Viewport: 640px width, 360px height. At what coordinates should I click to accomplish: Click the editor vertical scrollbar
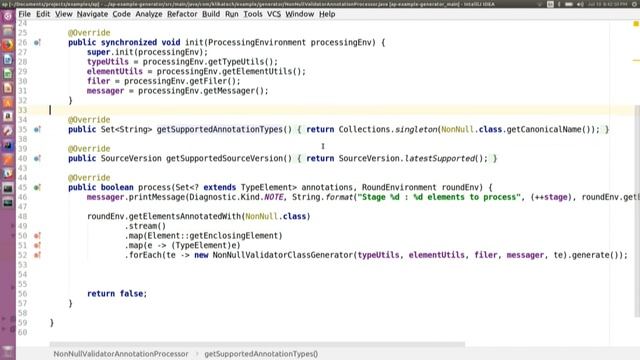pyautogui.click(x=637, y=211)
